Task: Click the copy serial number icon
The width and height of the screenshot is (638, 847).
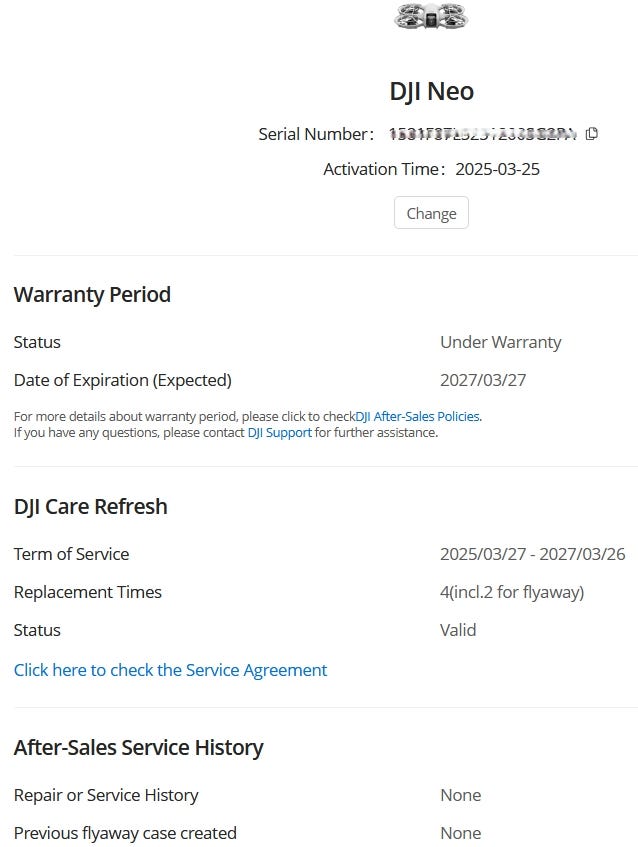Action: [x=592, y=134]
